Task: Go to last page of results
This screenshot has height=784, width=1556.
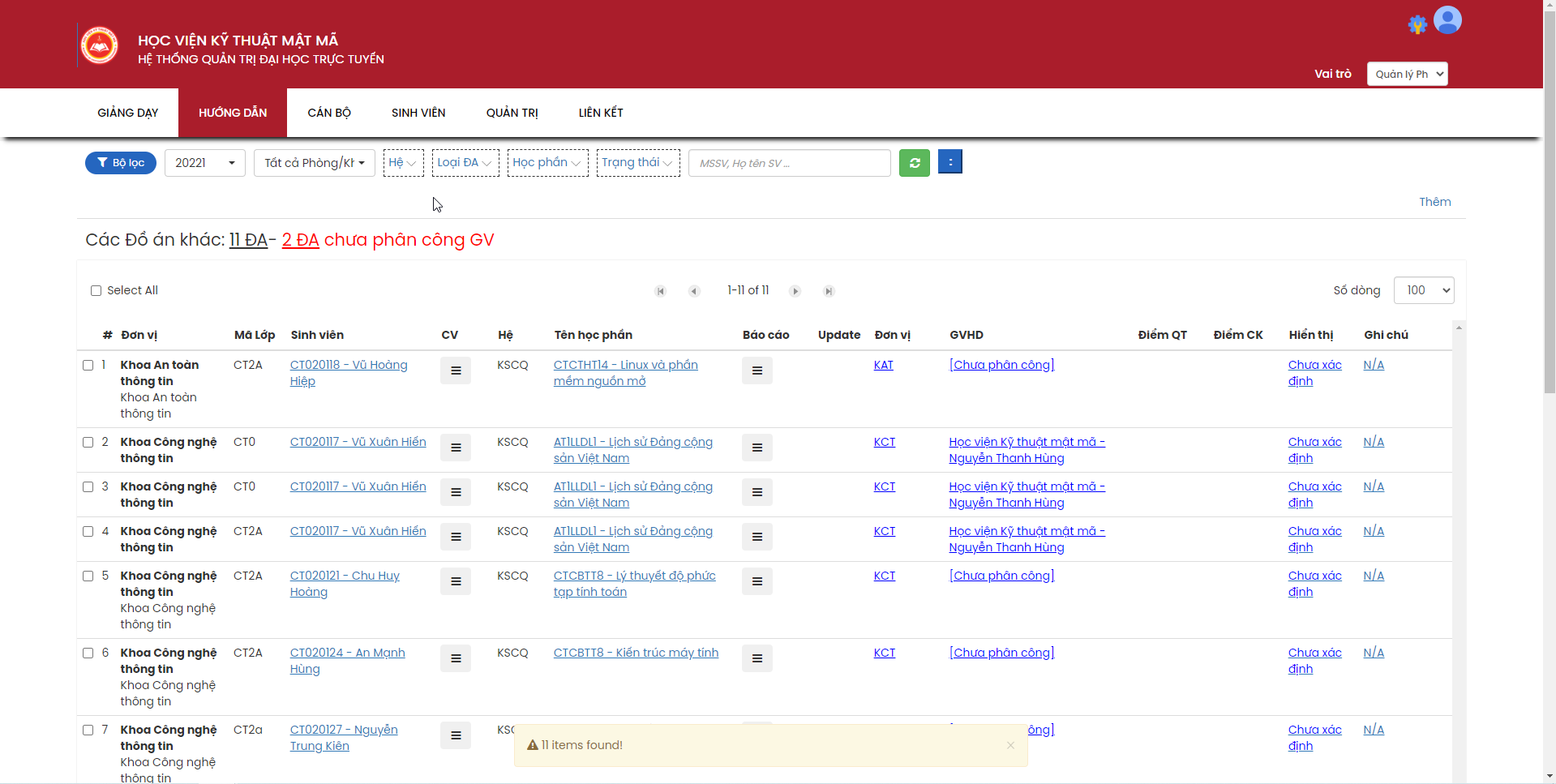Action: click(829, 291)
